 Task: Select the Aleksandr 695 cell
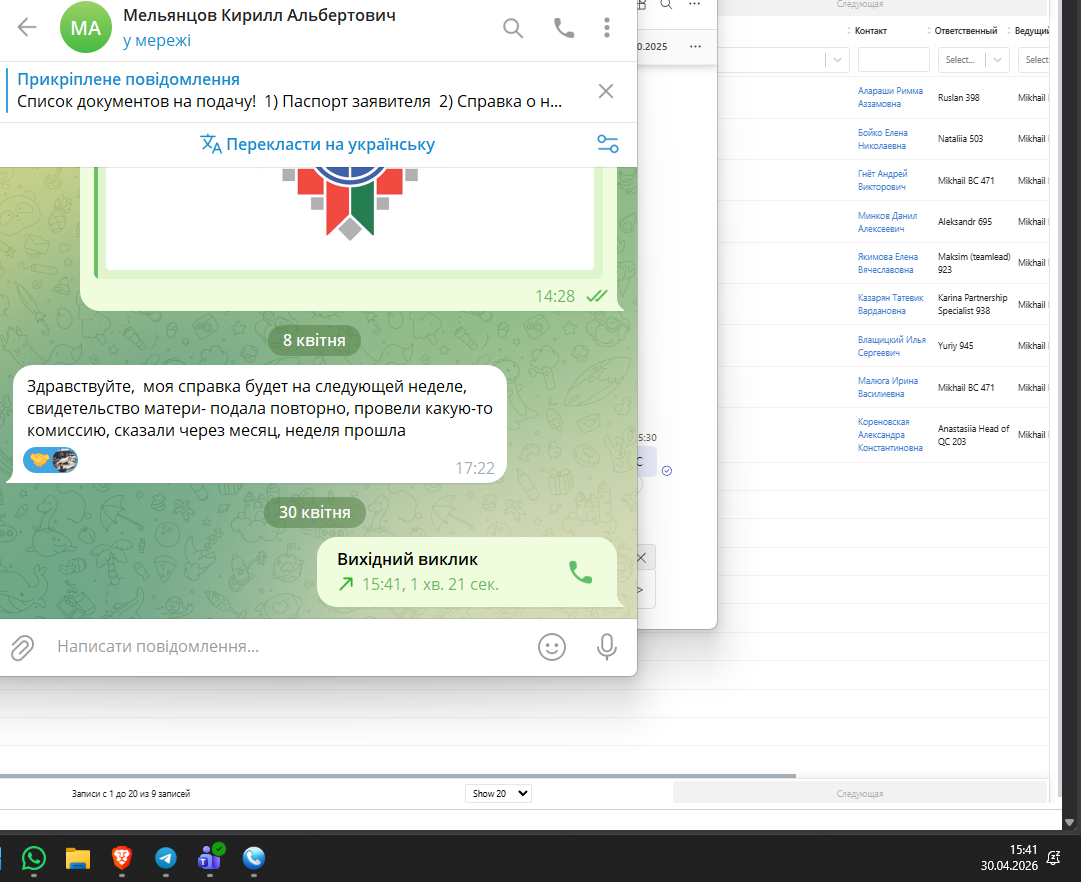tap(964, 221)
